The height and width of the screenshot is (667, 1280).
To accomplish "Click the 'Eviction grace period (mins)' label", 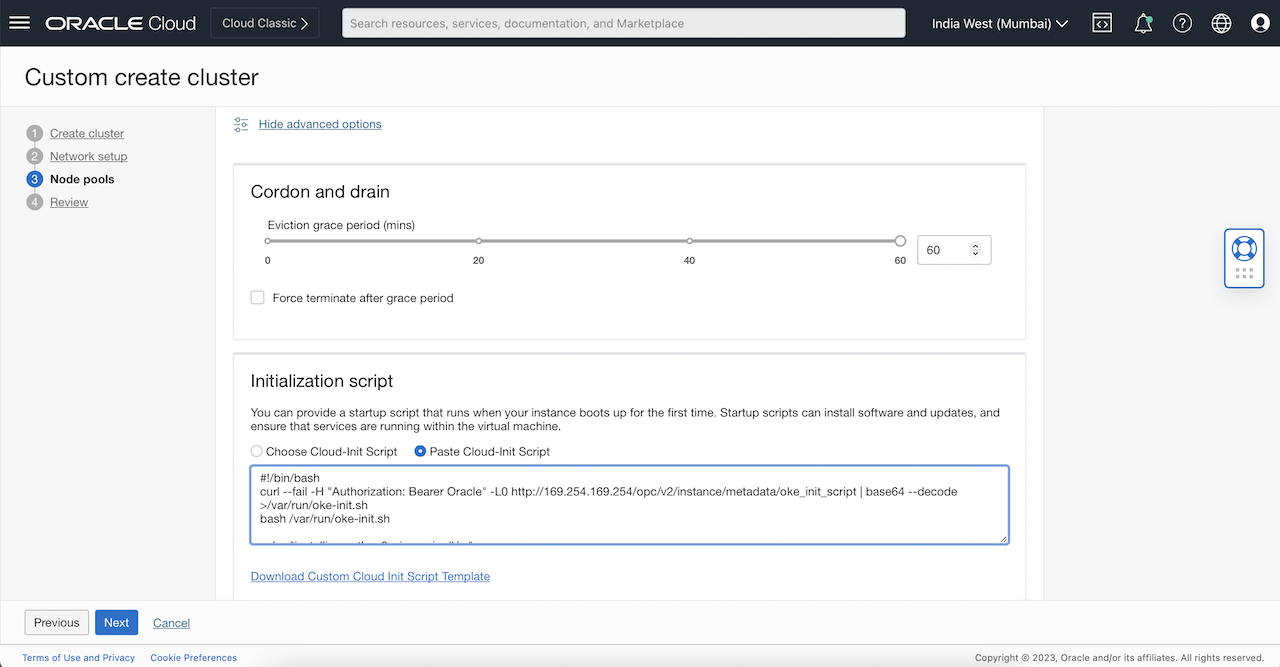I will (x=341, y=225).
